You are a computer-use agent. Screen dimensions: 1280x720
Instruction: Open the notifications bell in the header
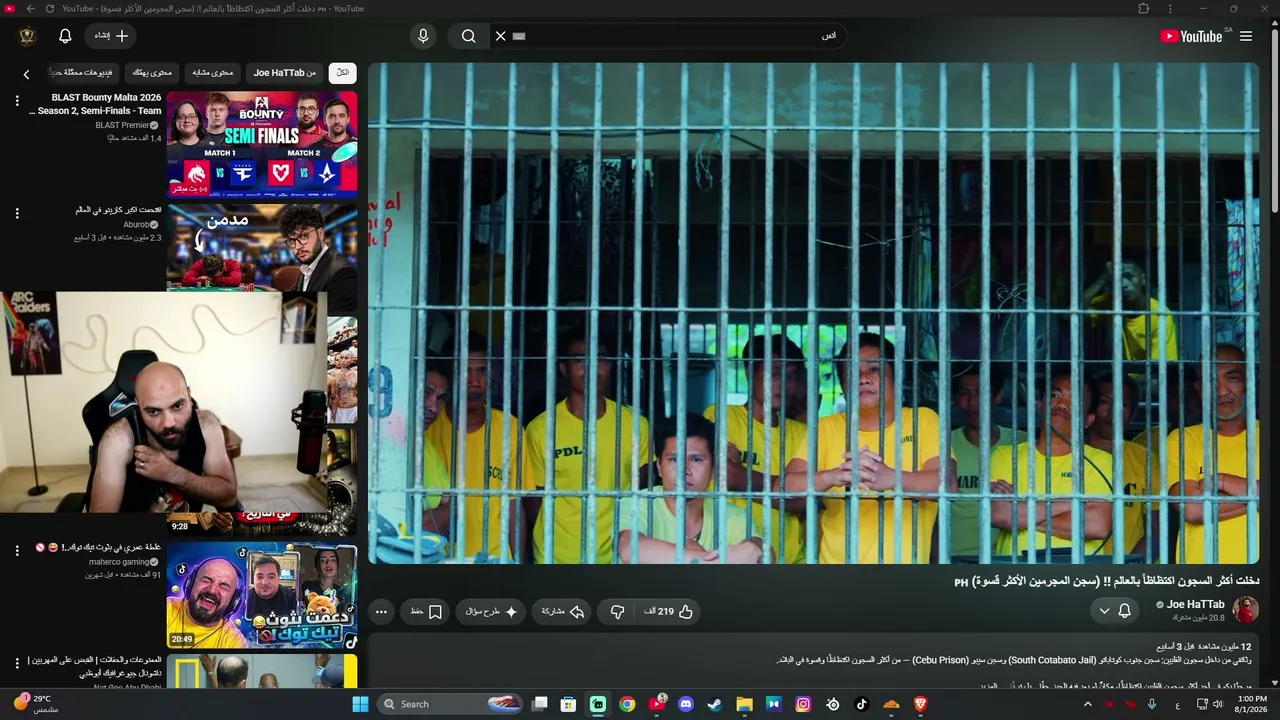click(65, 36)
